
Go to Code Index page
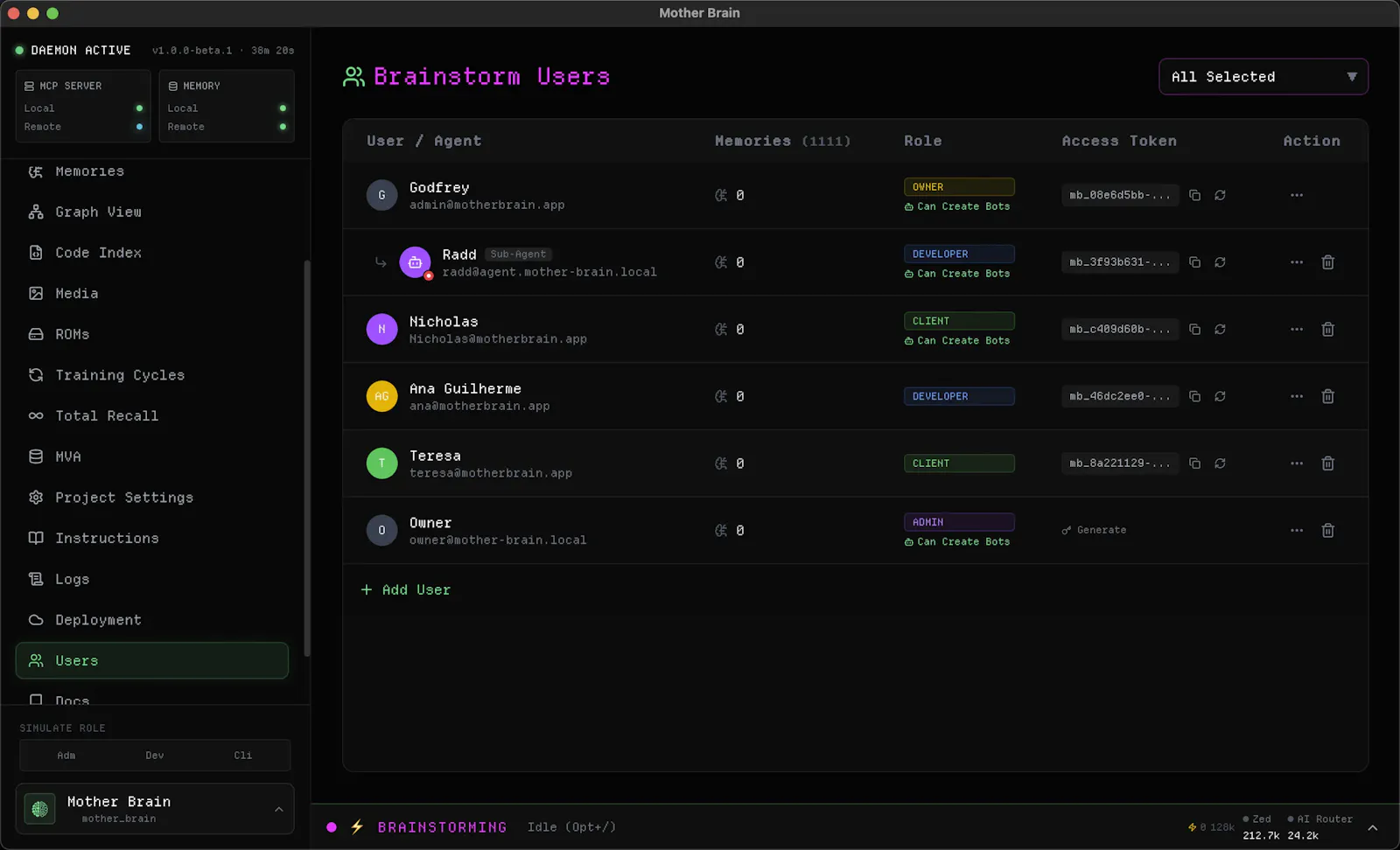pos(151,253)
